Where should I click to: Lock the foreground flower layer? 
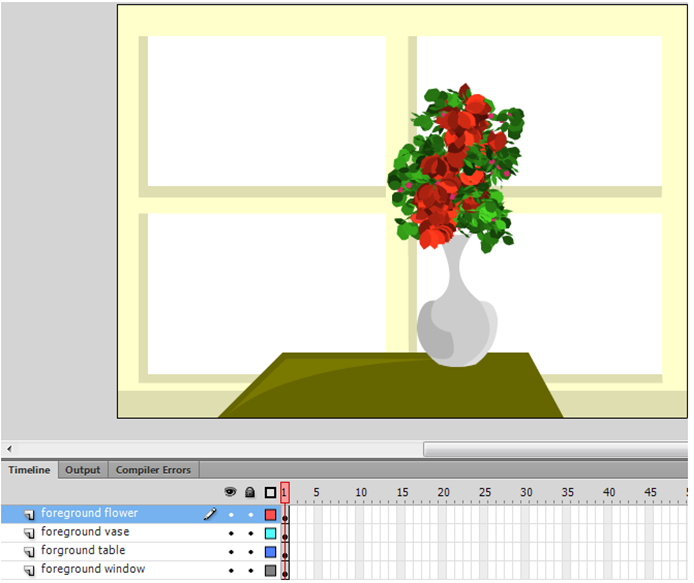click(x=250, y=514)
